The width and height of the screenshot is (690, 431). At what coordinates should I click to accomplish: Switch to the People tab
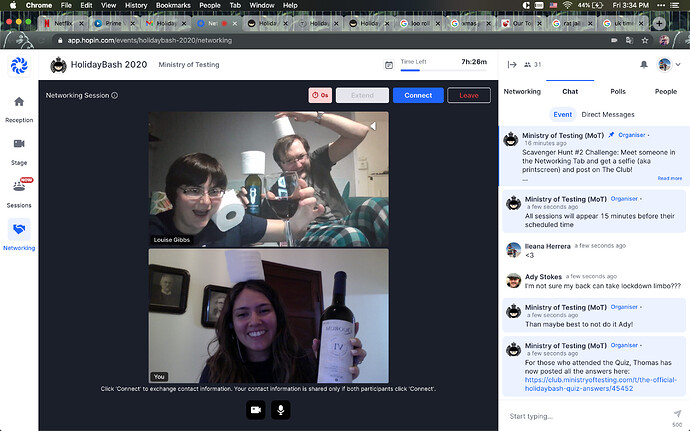click(665, 92)
